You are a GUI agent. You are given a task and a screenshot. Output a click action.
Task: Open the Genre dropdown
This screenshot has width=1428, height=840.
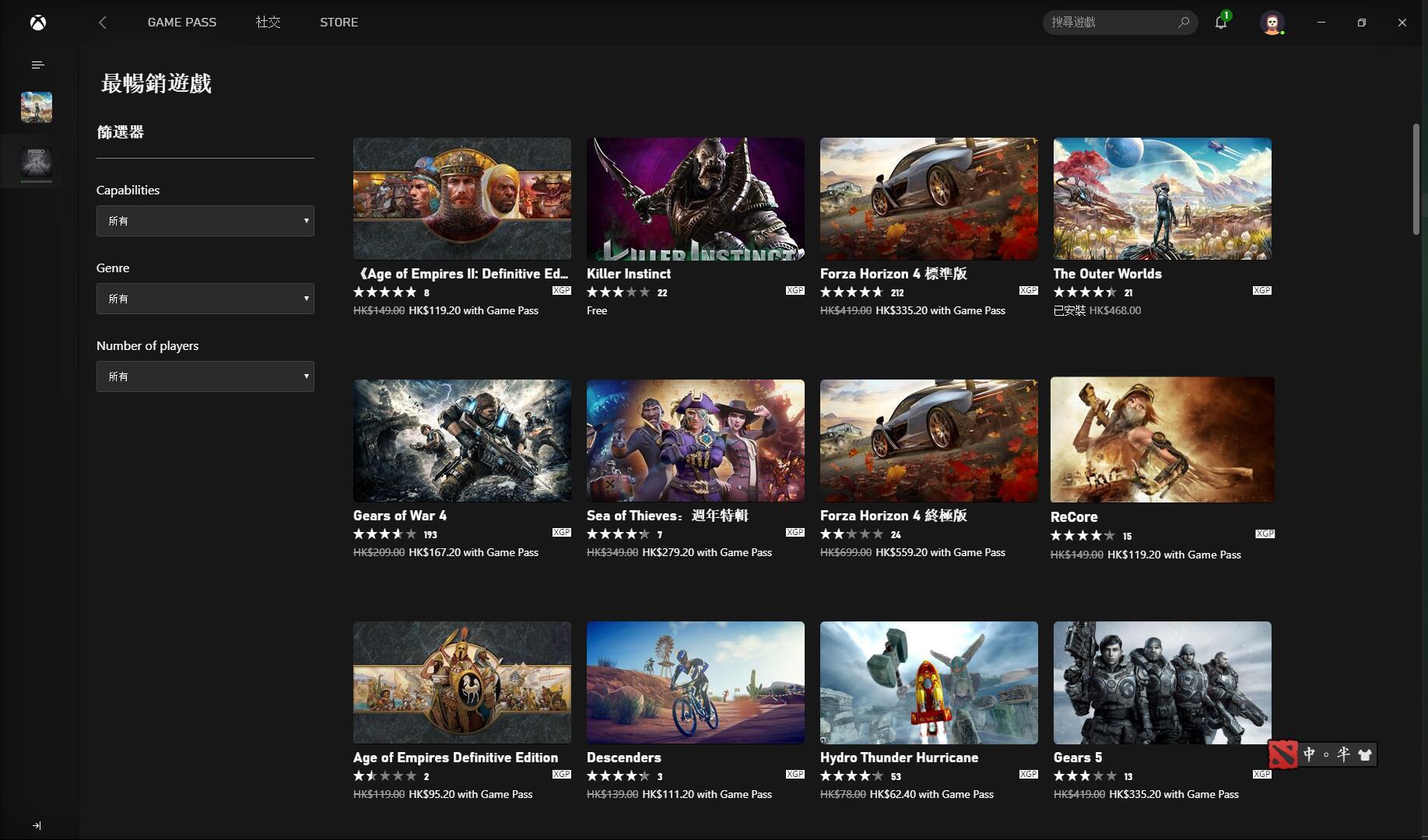[x=205, y=299]
